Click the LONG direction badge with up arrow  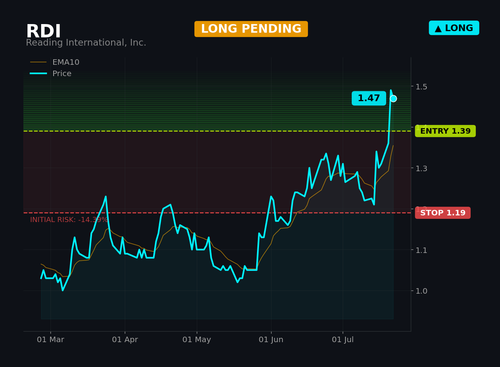pyautogui.click(x=454, y=28)
